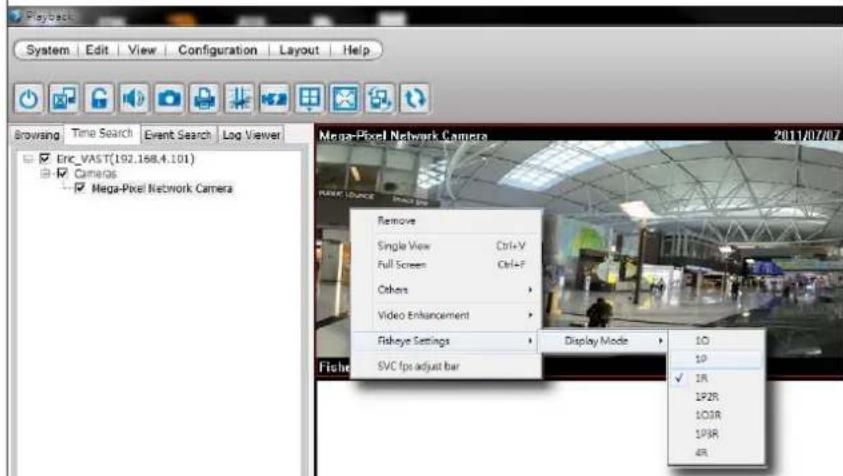843x476 pixels.
Task: Open the Configuration menu
Action: click(x=218, y=50)
